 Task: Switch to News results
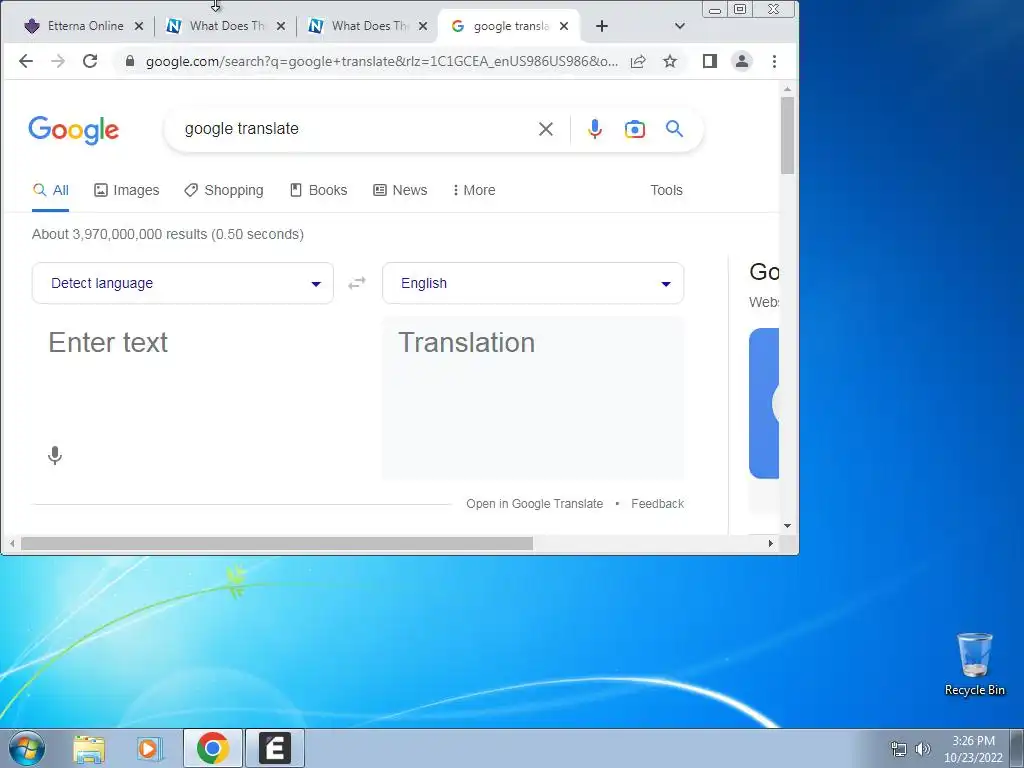[400, 190]
